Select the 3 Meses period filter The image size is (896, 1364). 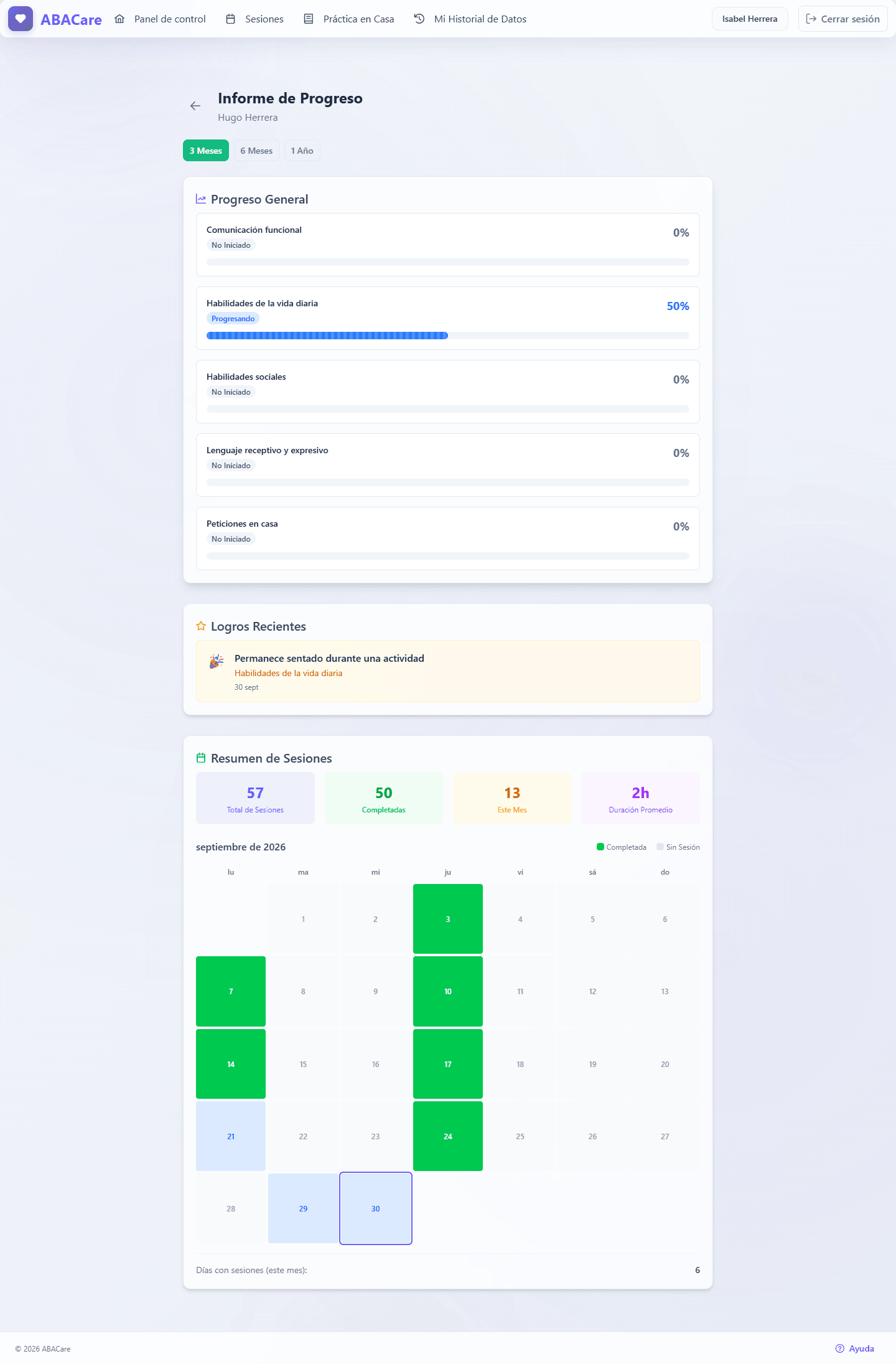[x=206, y=151]
